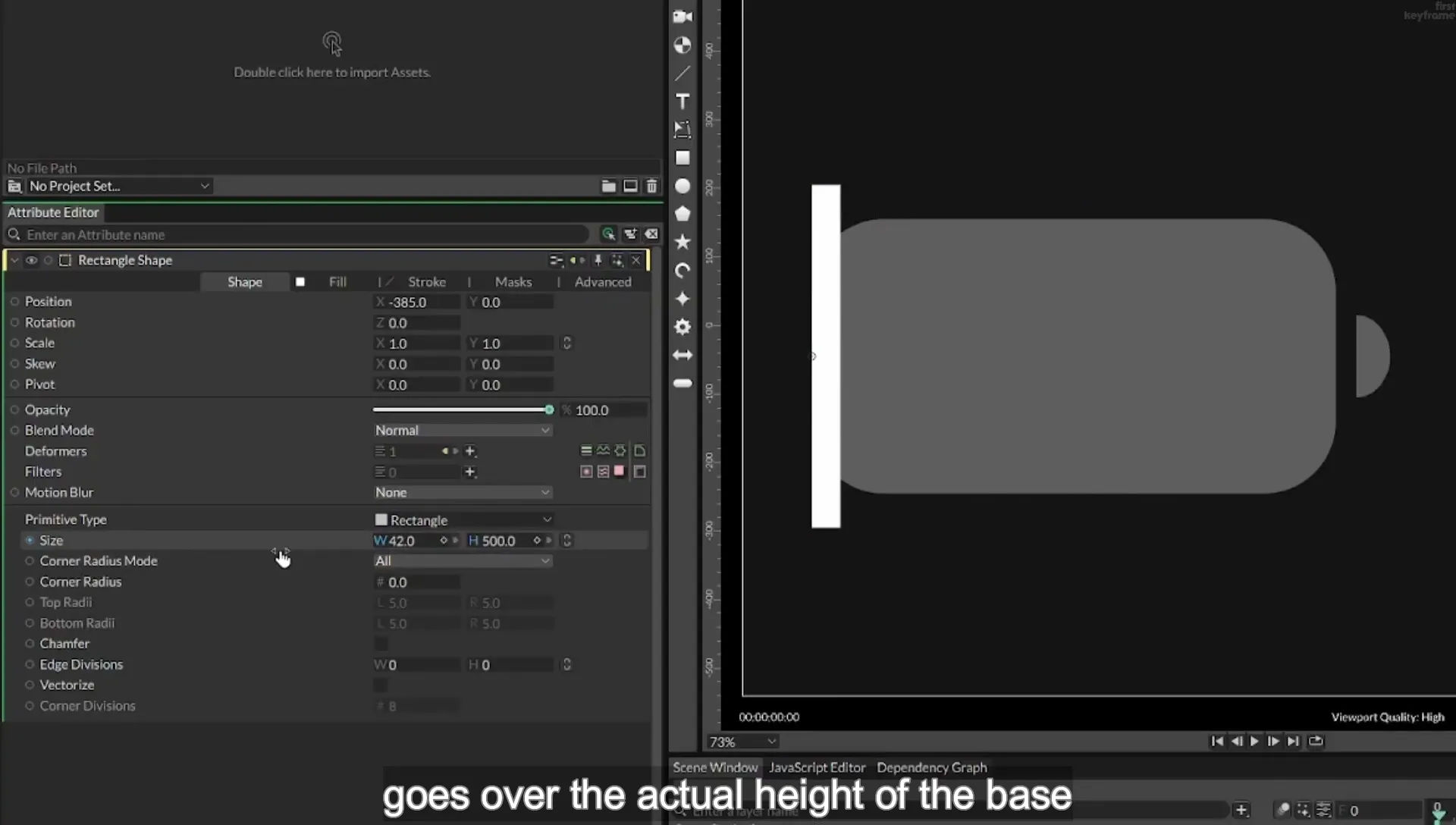
Task: Jump to the first frame
Action: pos(1216,742)
